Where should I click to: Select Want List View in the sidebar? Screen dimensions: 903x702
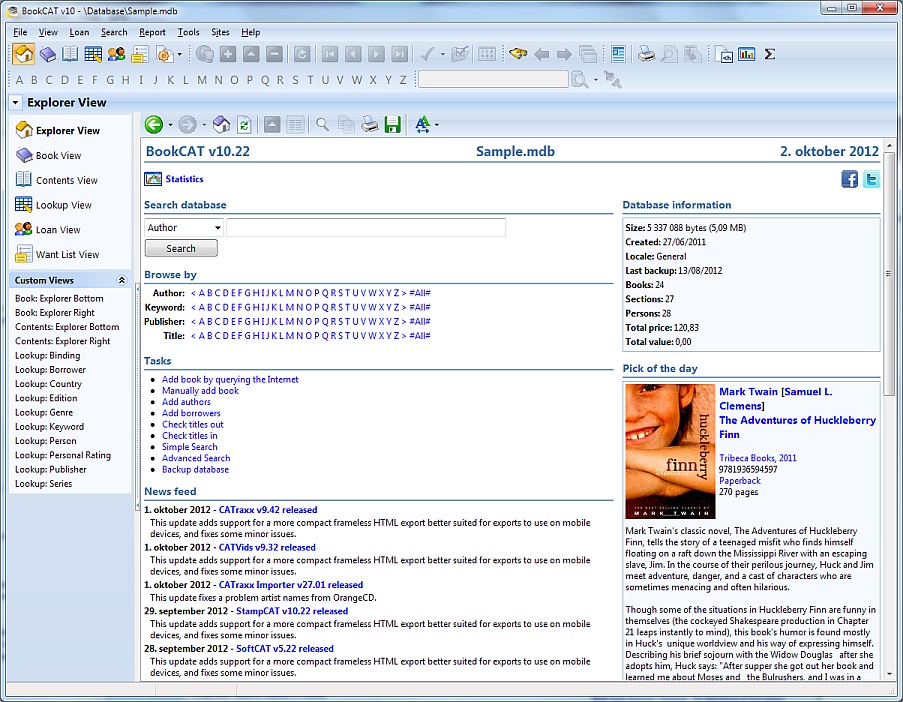click(x=57, y=255)
